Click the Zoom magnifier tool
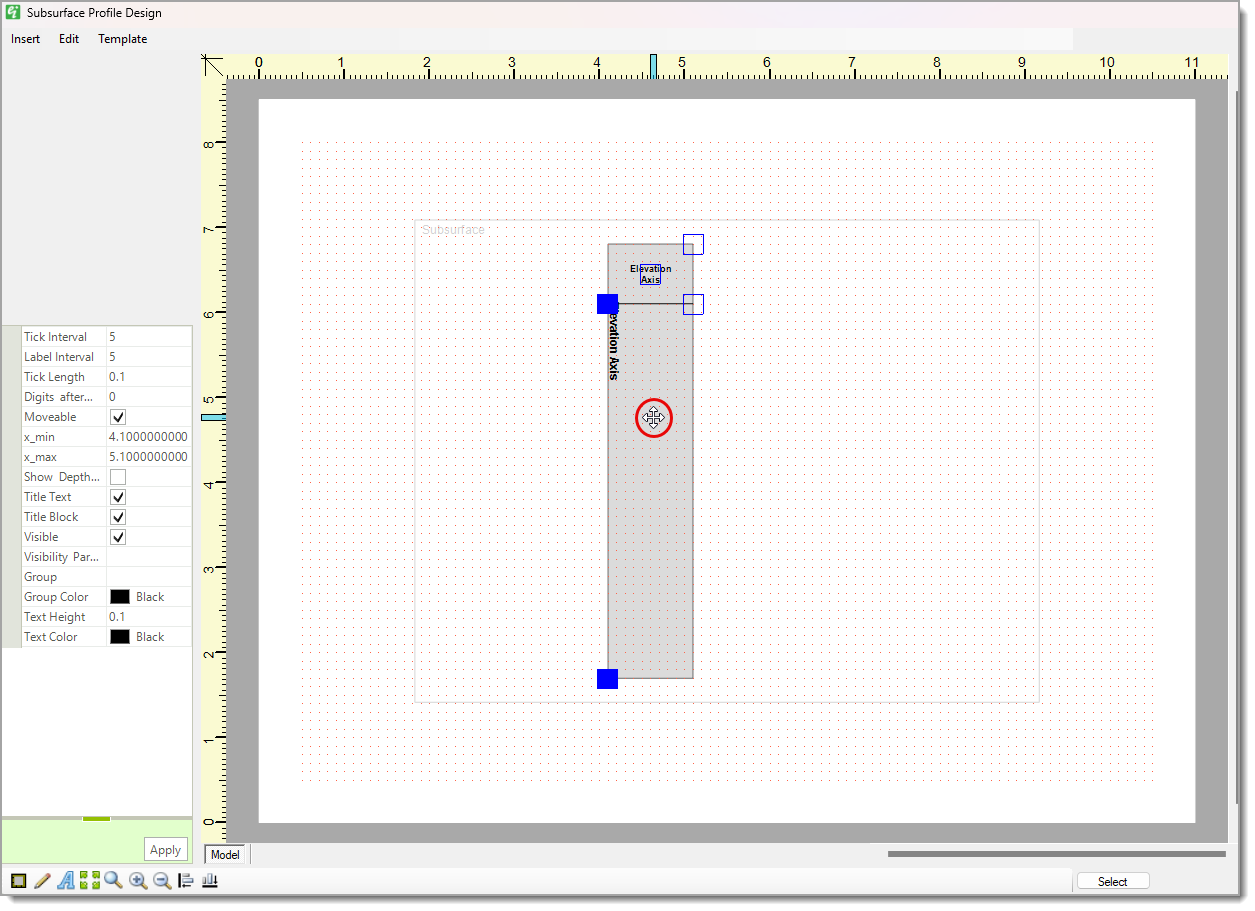 click(x=113, y=880)
